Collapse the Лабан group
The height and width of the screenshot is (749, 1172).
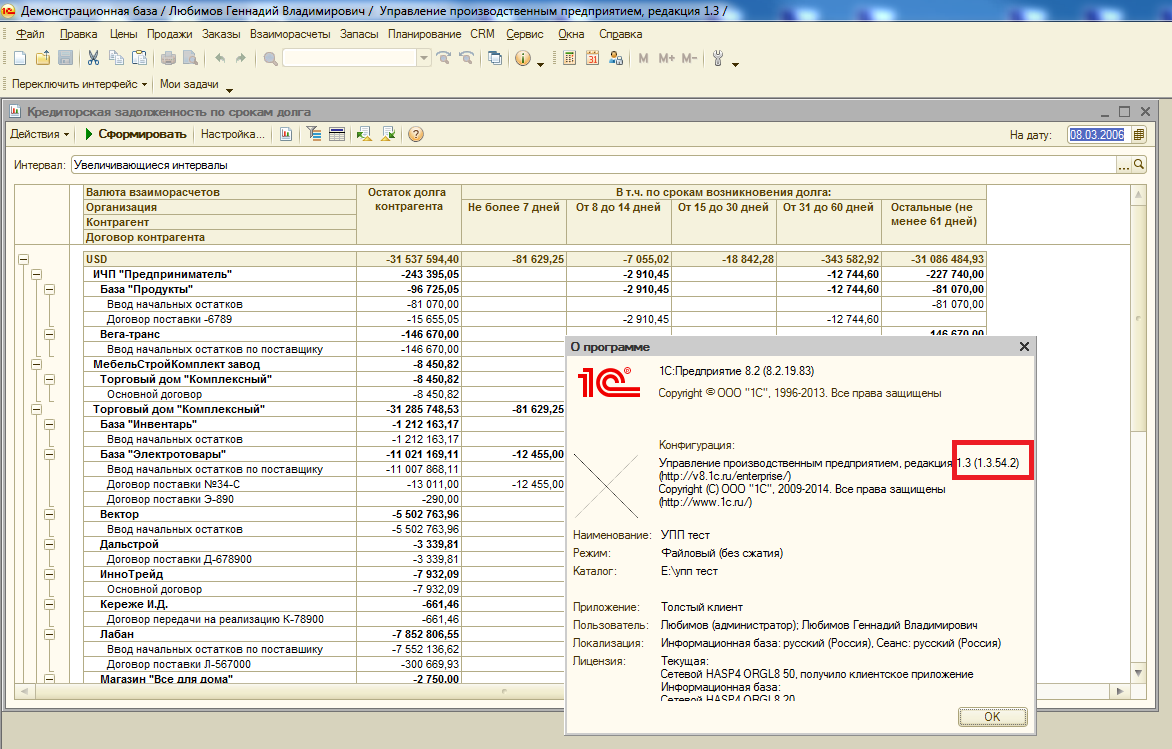pyautogui.click(x=49, y=634)
